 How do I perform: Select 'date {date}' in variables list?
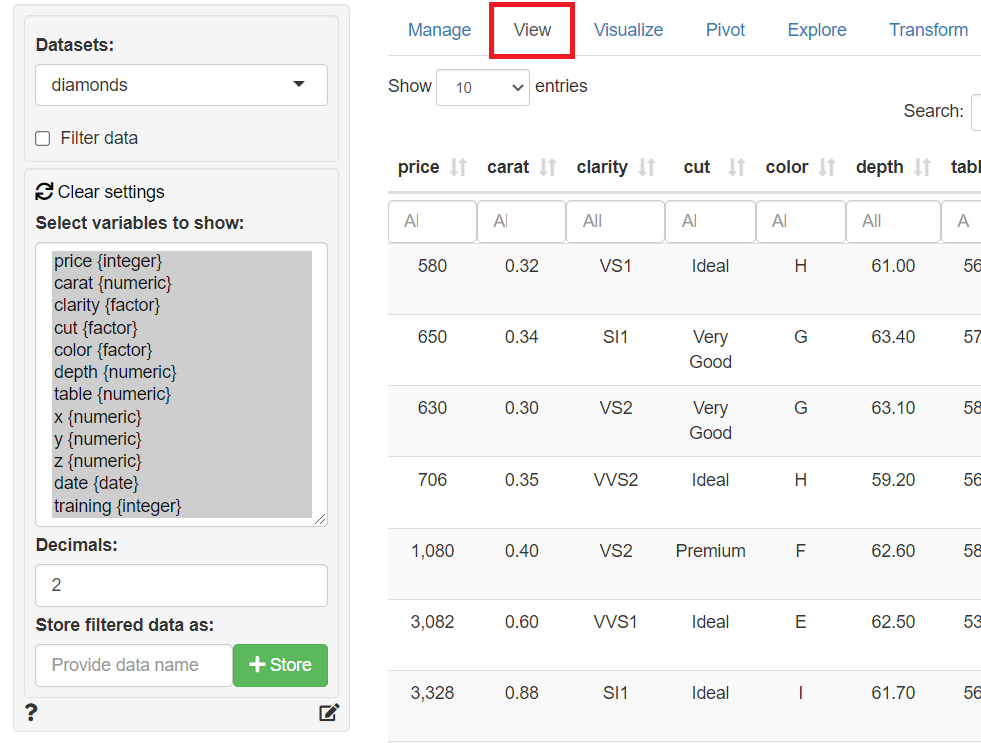[x=96, y=483]
